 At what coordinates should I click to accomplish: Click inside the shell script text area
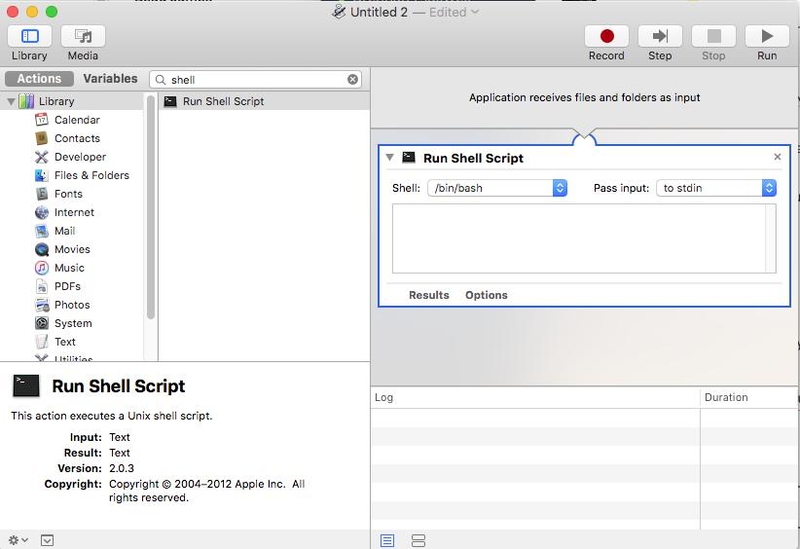579,238
